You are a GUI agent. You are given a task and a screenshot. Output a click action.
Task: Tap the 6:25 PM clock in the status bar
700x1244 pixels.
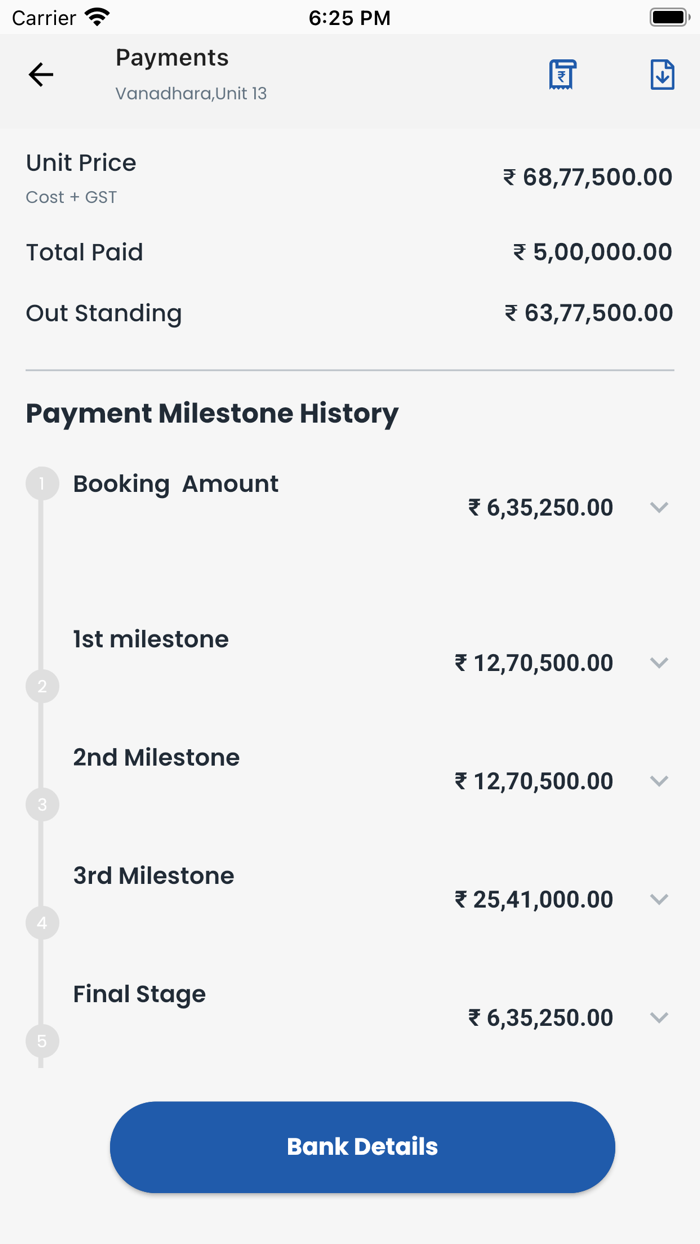[349, 16]
